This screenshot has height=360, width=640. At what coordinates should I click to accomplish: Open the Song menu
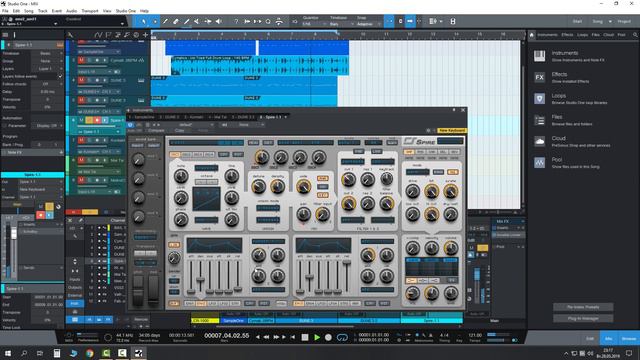29,11
